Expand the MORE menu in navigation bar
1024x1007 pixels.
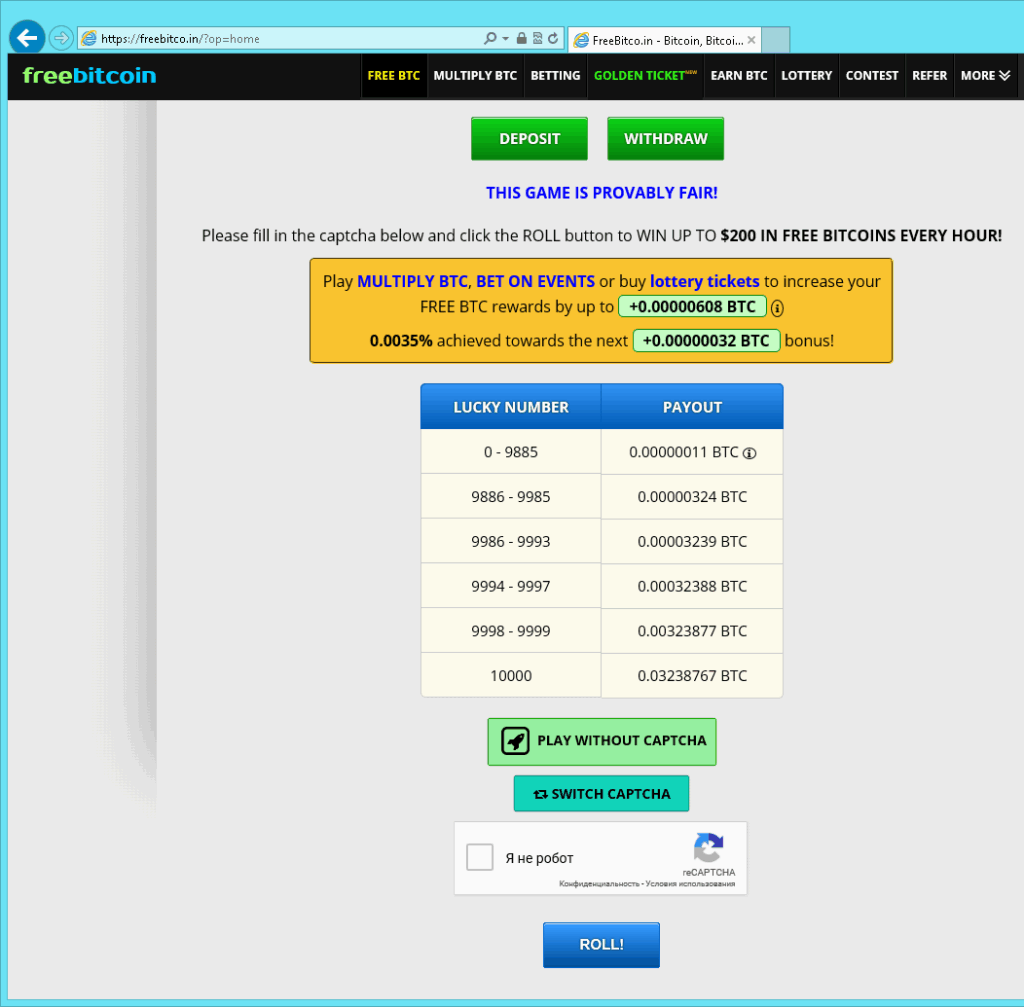[985, 76]
